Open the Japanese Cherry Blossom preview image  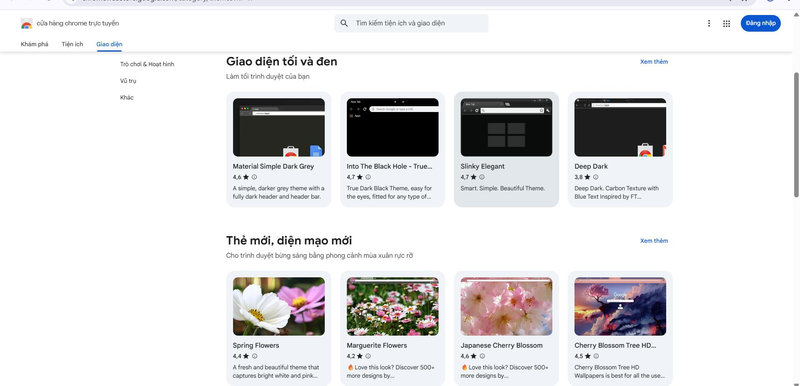506,306
